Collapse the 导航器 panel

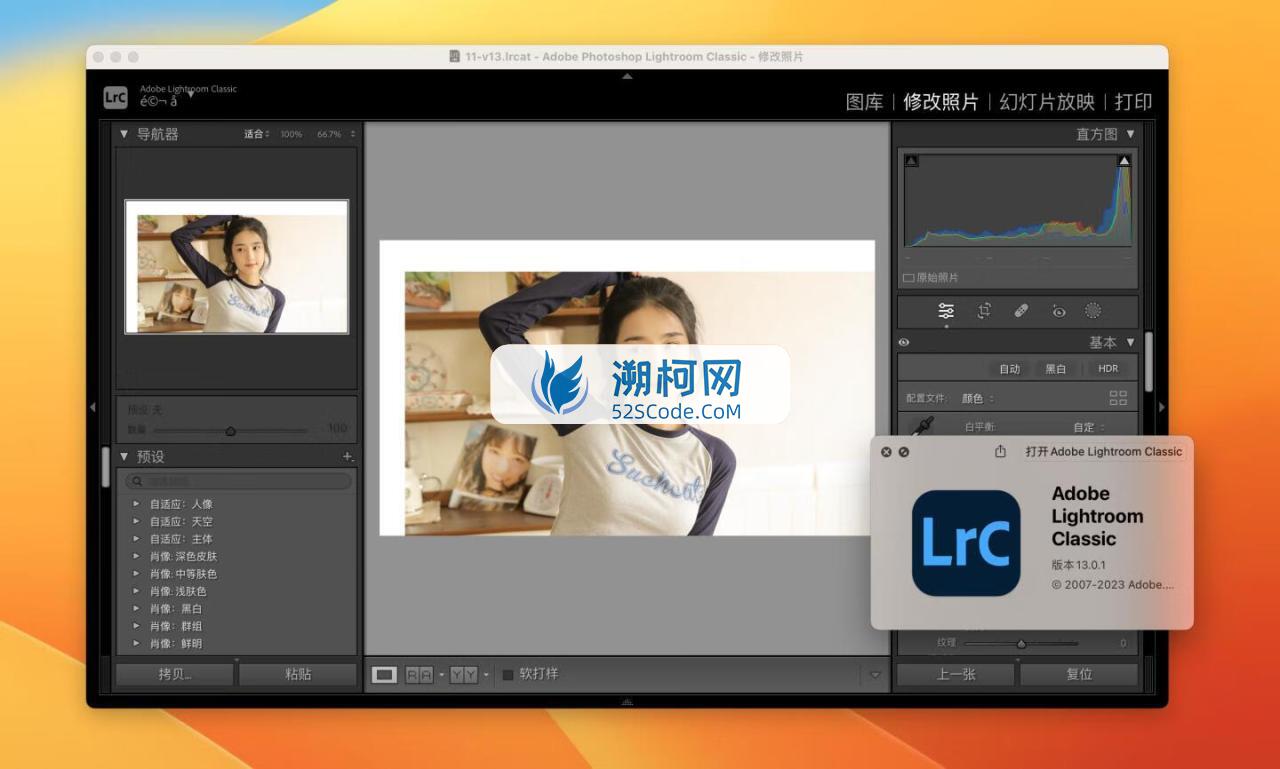[124, 133]
